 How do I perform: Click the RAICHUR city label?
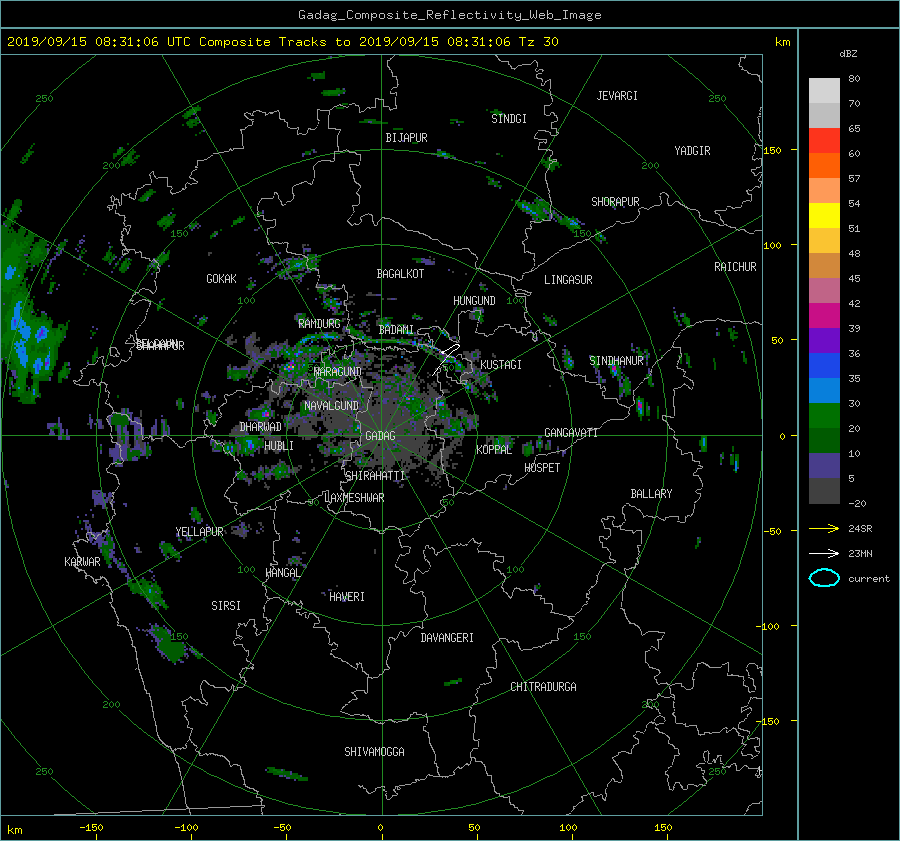(x=735, y=267)
